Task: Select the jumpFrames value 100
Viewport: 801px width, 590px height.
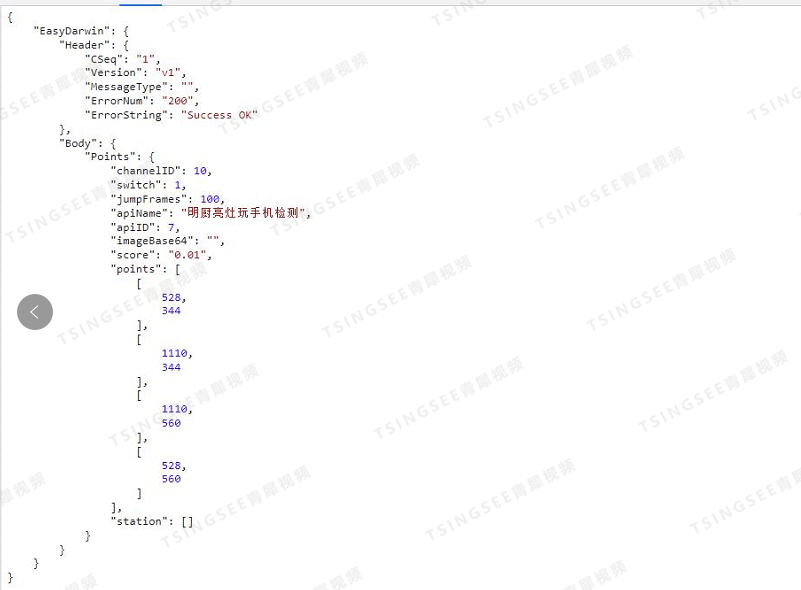Action: (210, 199)
